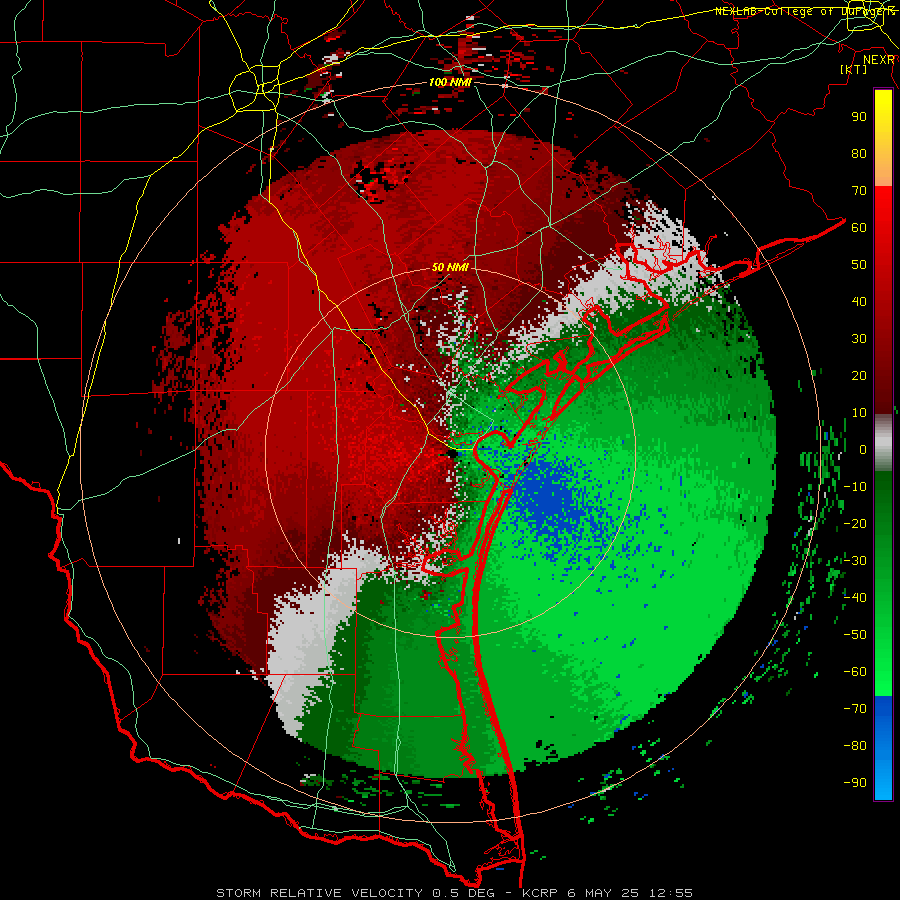
Task: Click the -10 legend value
Action: click(855, 487)
